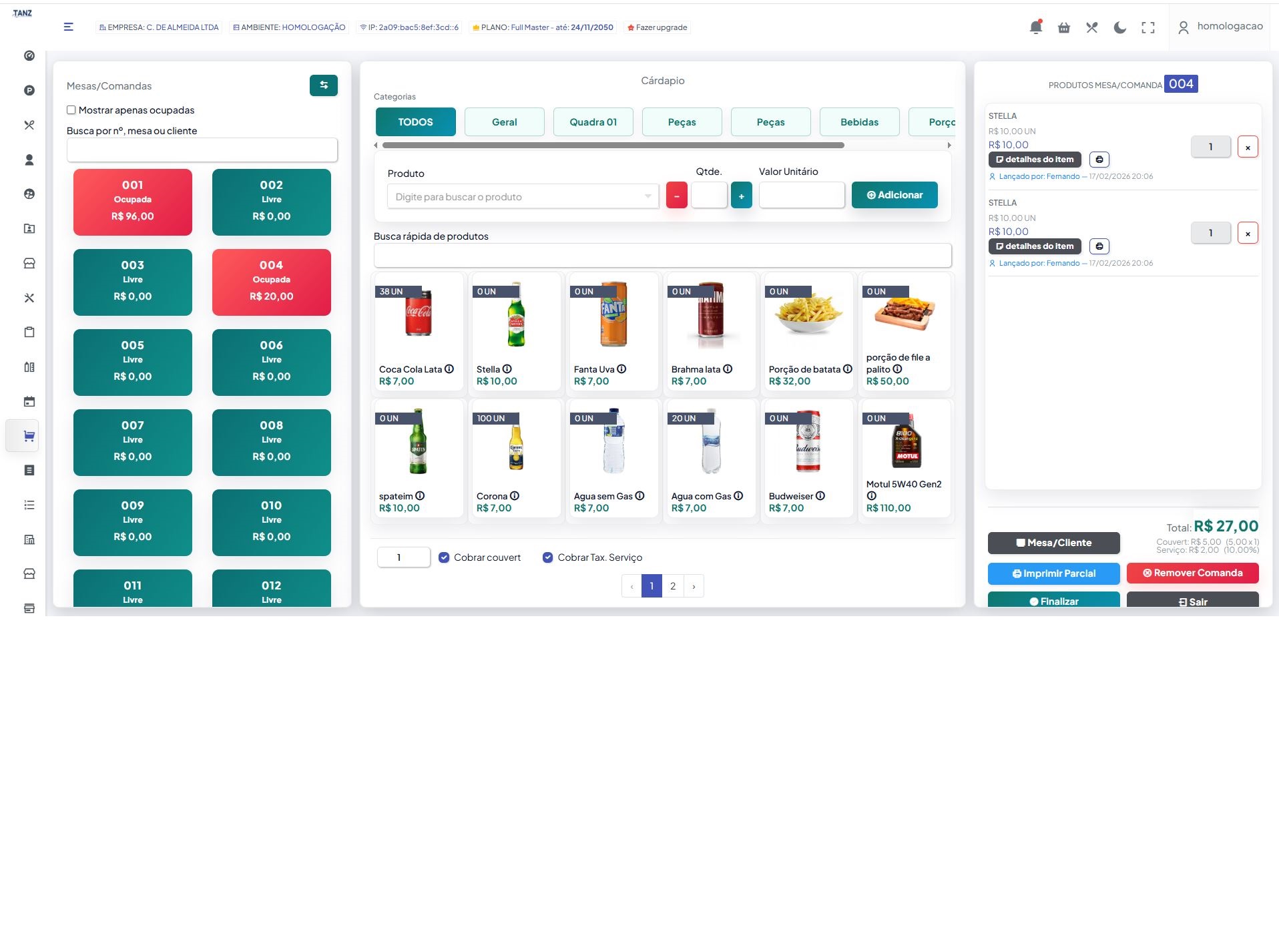The width and height of the screenshot is (1279, 952).
Task: Toggle dark mode moon icon
Action: click(1120, 27)
